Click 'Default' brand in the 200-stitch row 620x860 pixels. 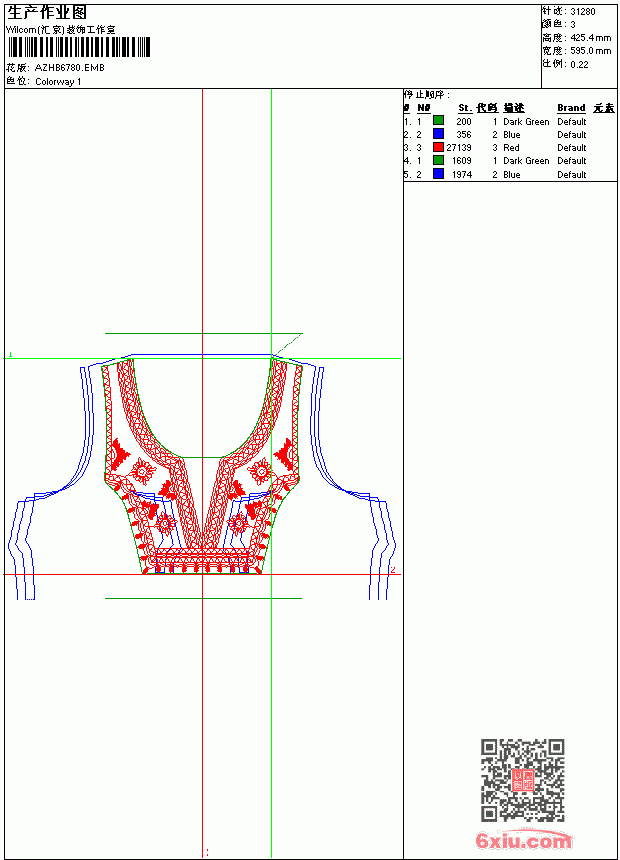click(572, 122)
